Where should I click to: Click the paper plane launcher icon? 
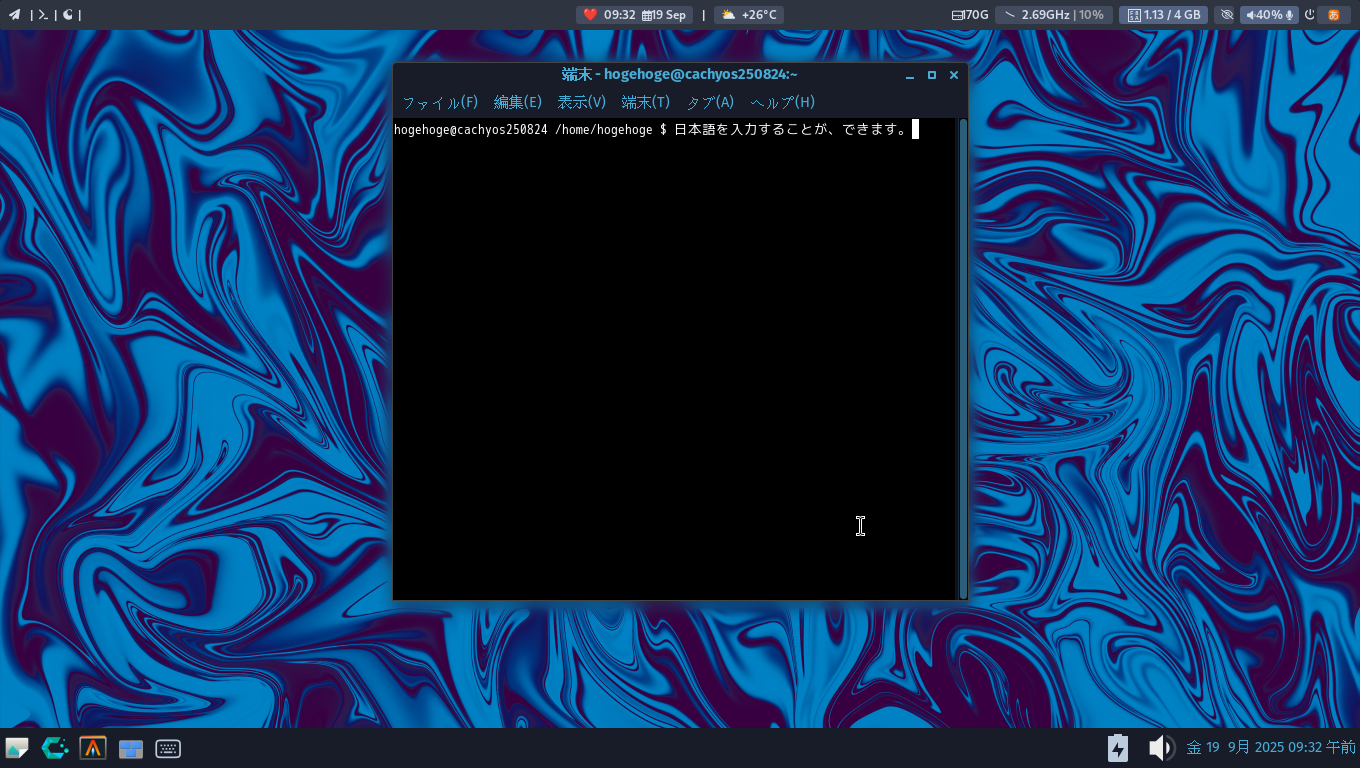coord(15,15)
